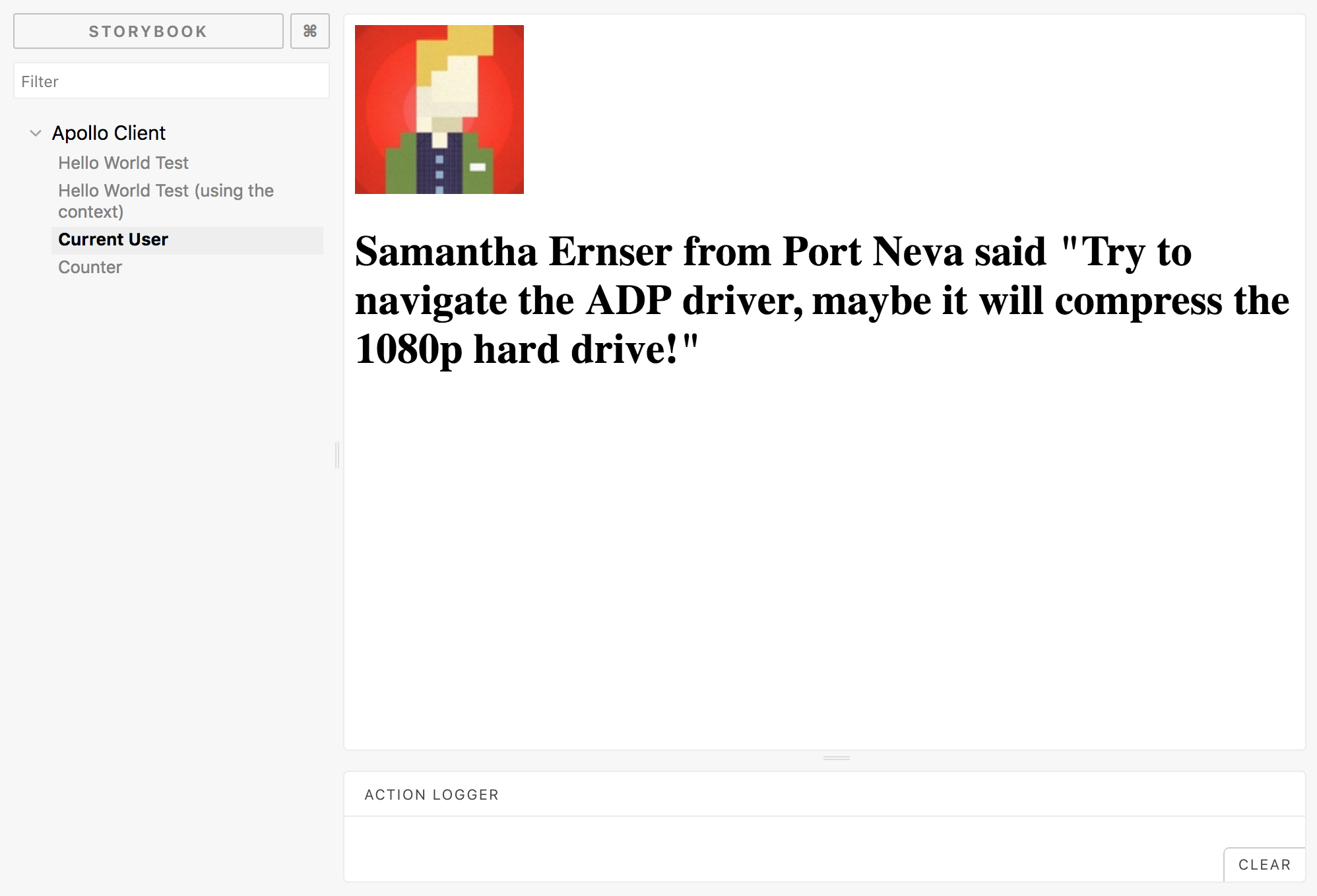The image size is (1317, 896).
Task: Select the Current User story
Action: (113, 240)
